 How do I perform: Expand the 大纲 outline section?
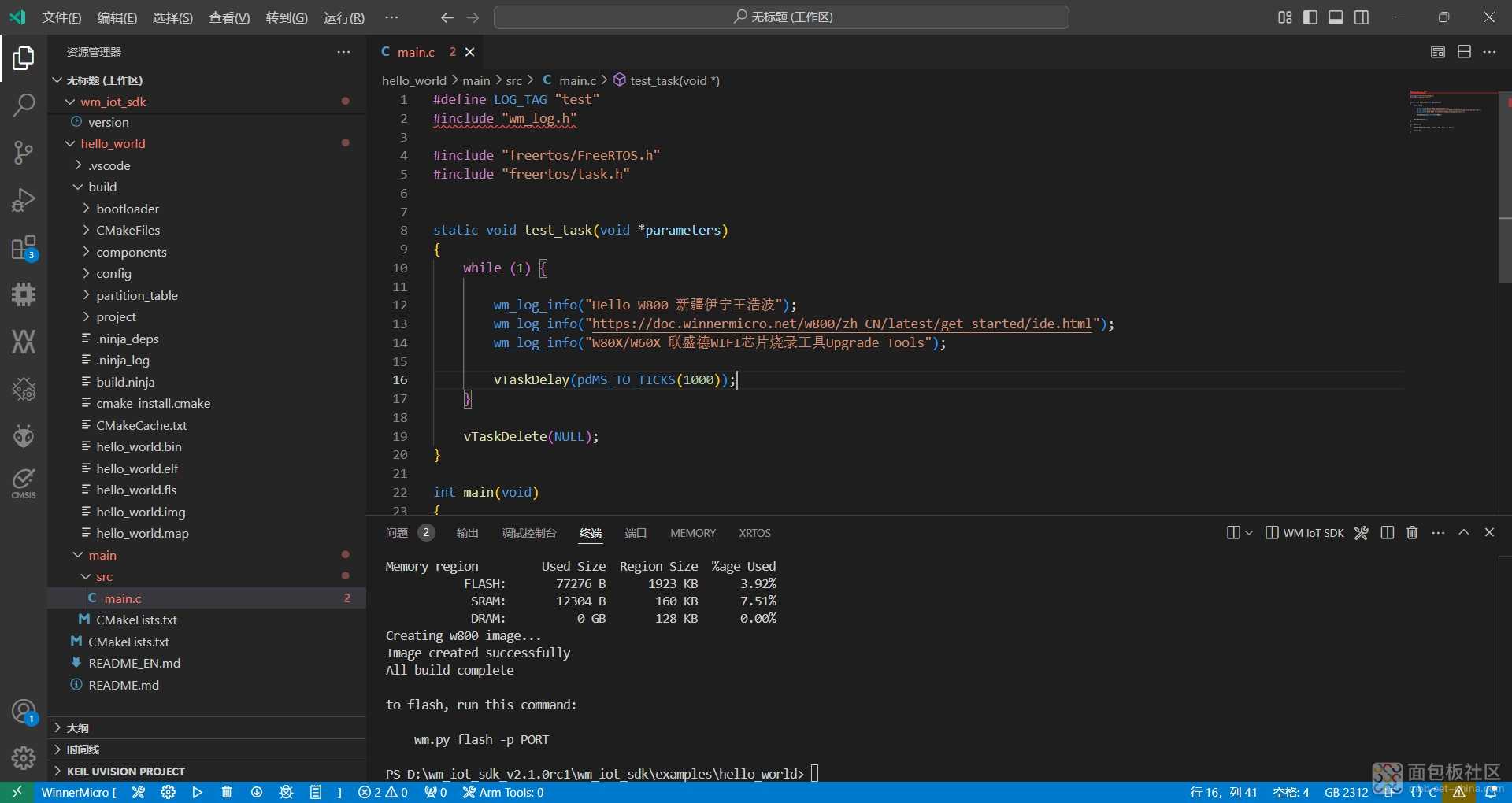pos(208,728)
